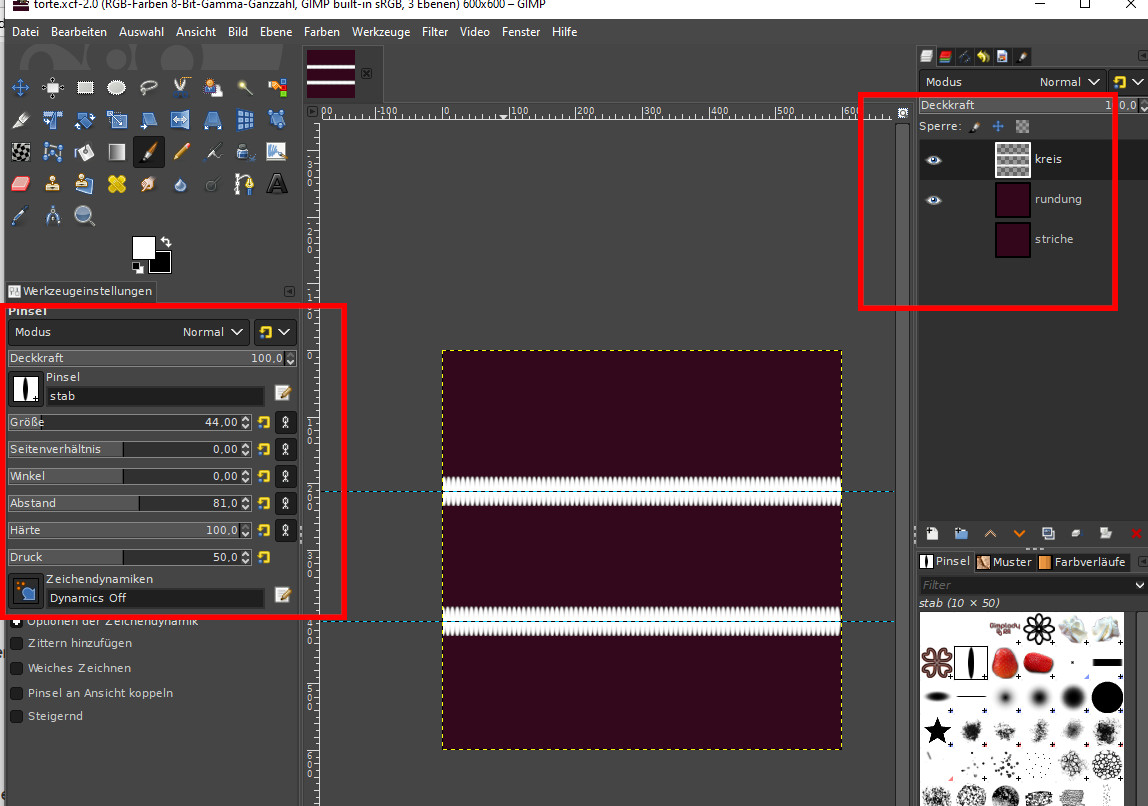Click the white foreground color swatch
The width and height of the screenshot is (1148, 806).
143,247
